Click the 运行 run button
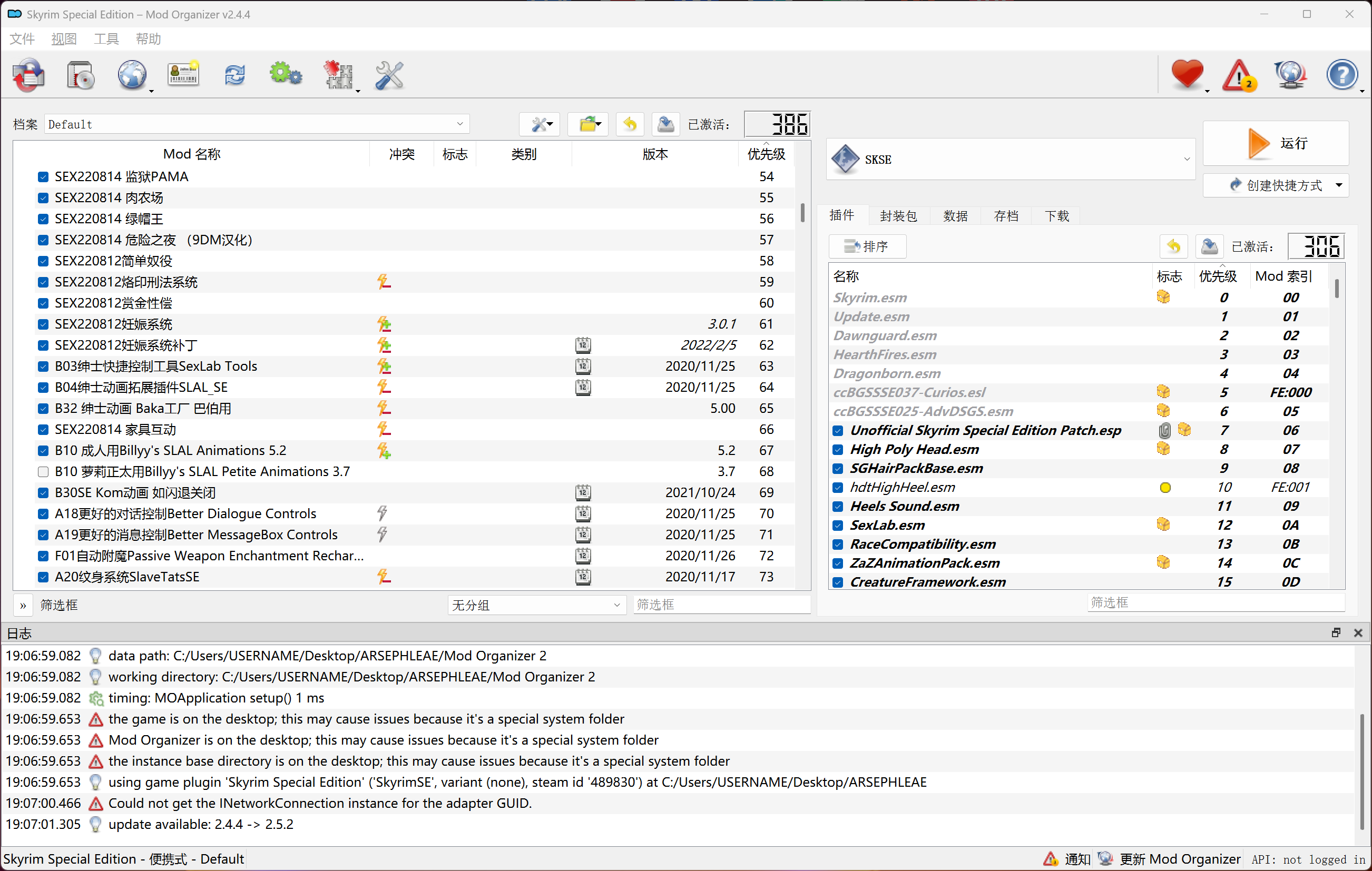 point(1276,143)
